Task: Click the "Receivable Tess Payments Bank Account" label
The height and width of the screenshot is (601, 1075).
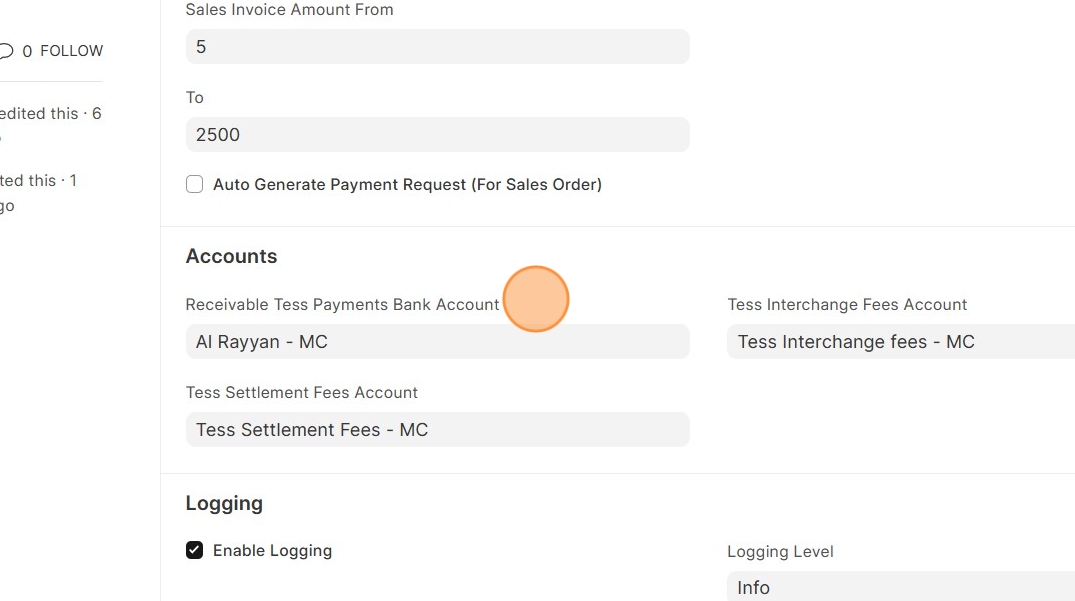Action: click(342, 305)
